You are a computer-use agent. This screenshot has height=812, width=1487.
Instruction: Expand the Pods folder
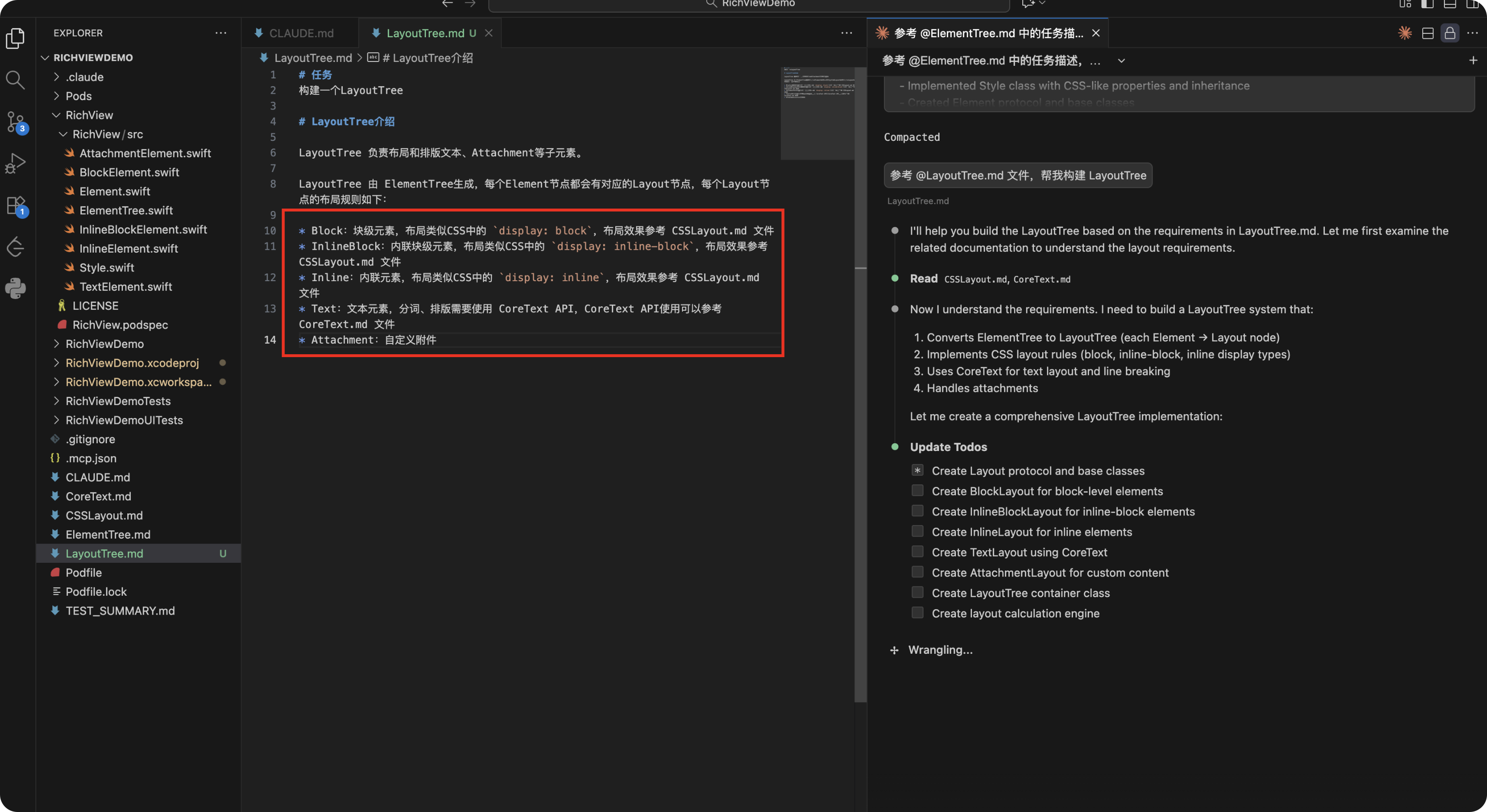click(78, 96)
